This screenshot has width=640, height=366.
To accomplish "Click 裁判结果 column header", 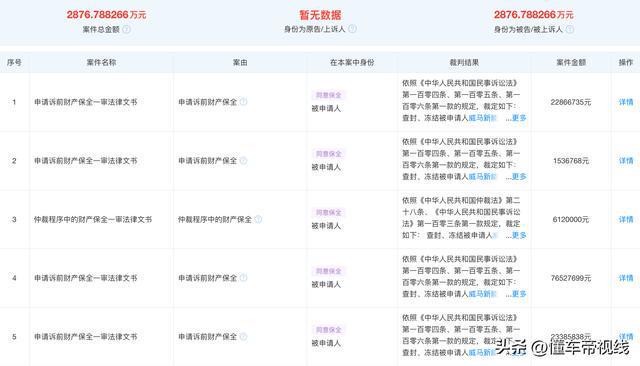I will click(464, 62).
